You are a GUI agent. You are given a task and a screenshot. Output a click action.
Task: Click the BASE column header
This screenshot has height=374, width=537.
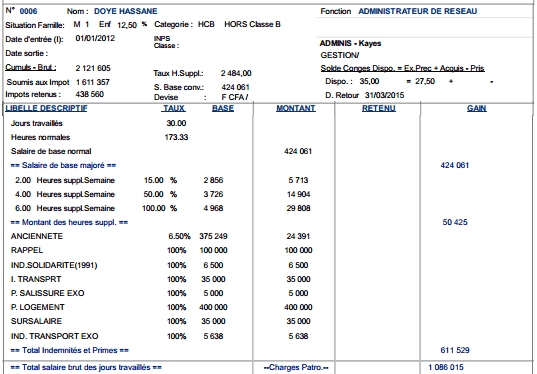(223, 109)
